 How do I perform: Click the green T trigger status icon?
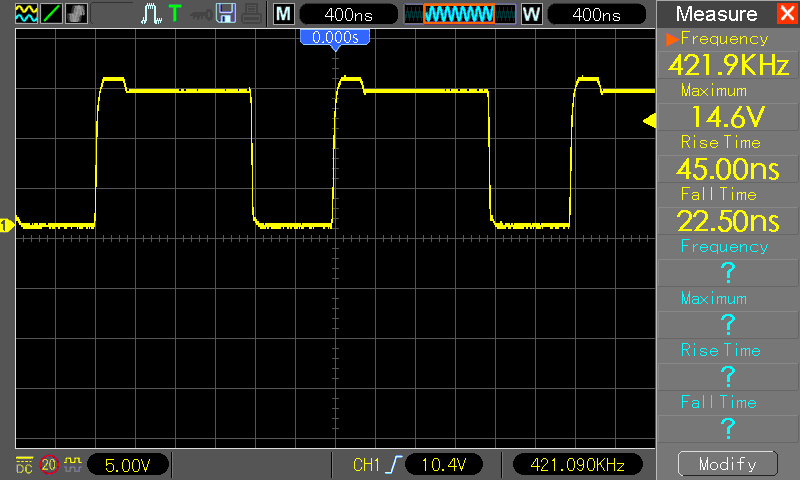point(174,13)
